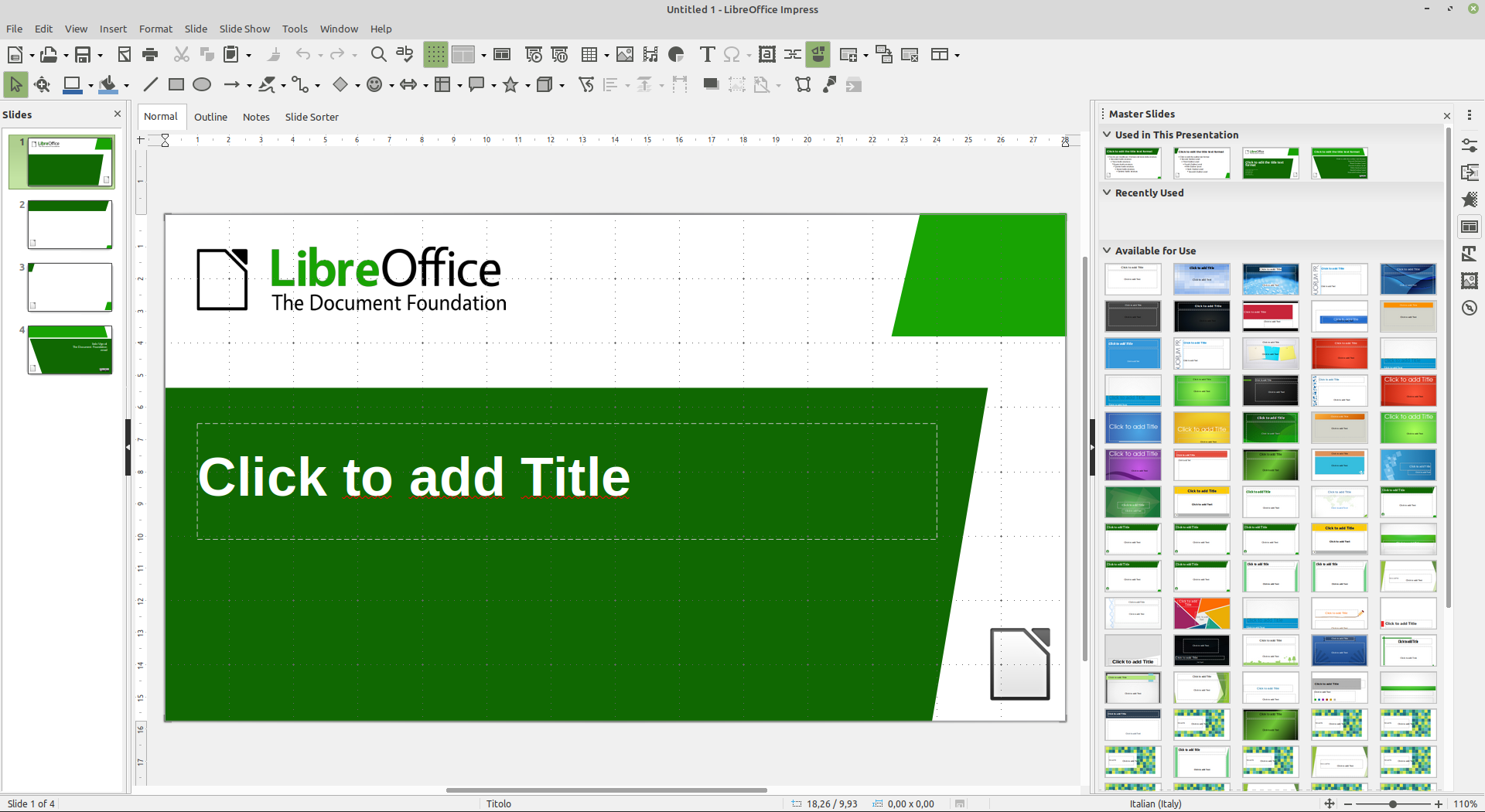Click the 110% zoom level
The image size is (1485, 812).
1465,803
